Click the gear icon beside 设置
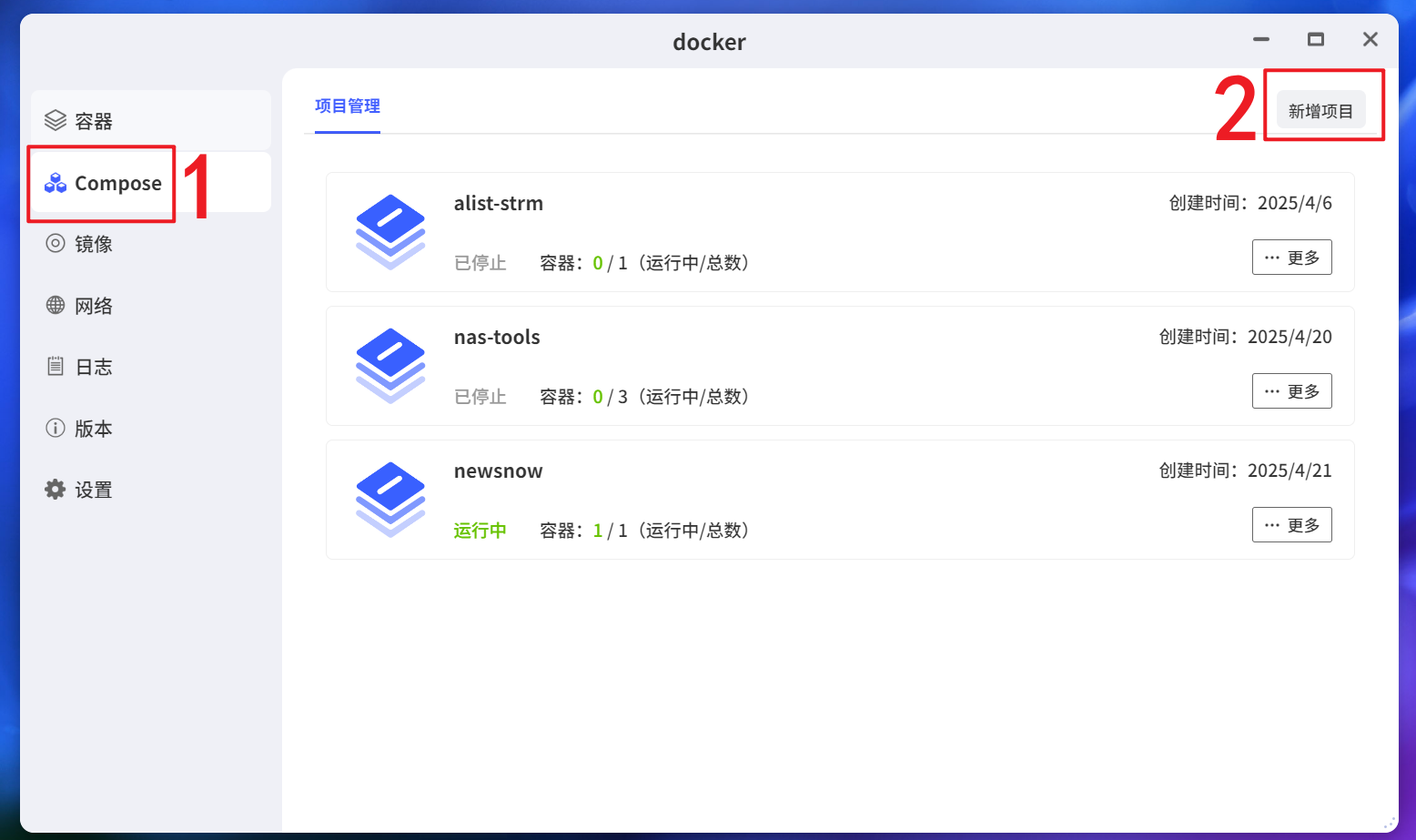 click(x=56, y=489)
